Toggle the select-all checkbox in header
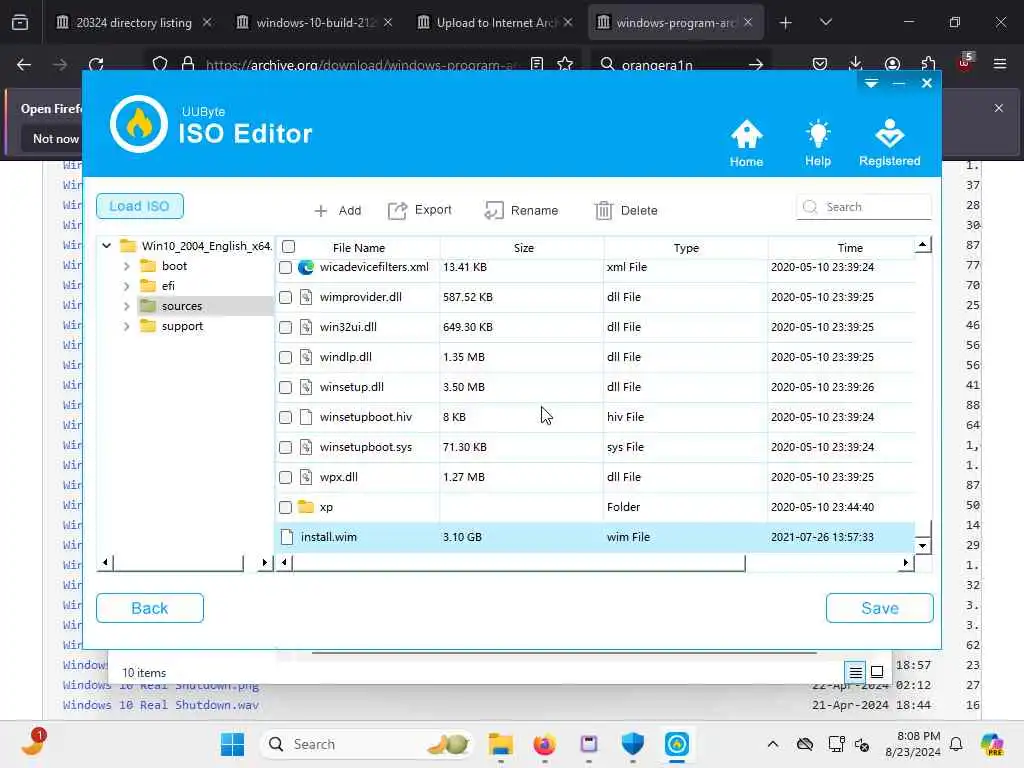The image size is (1024, 768). (289, 247)
